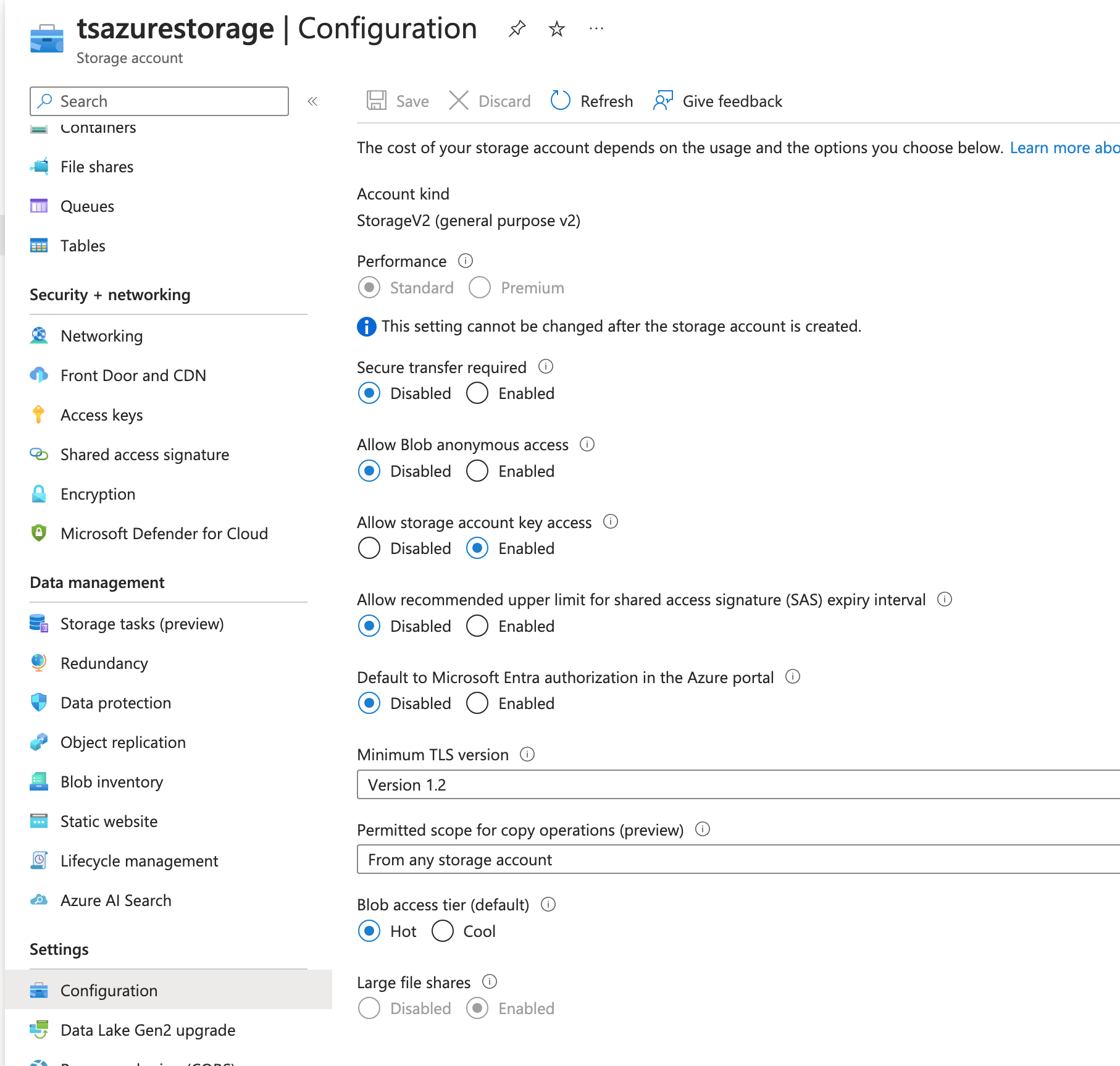1120x1066 pixels.
Task: Show info tooltip for Allow Blob anonymous access
Action: (x=587, y=444)
